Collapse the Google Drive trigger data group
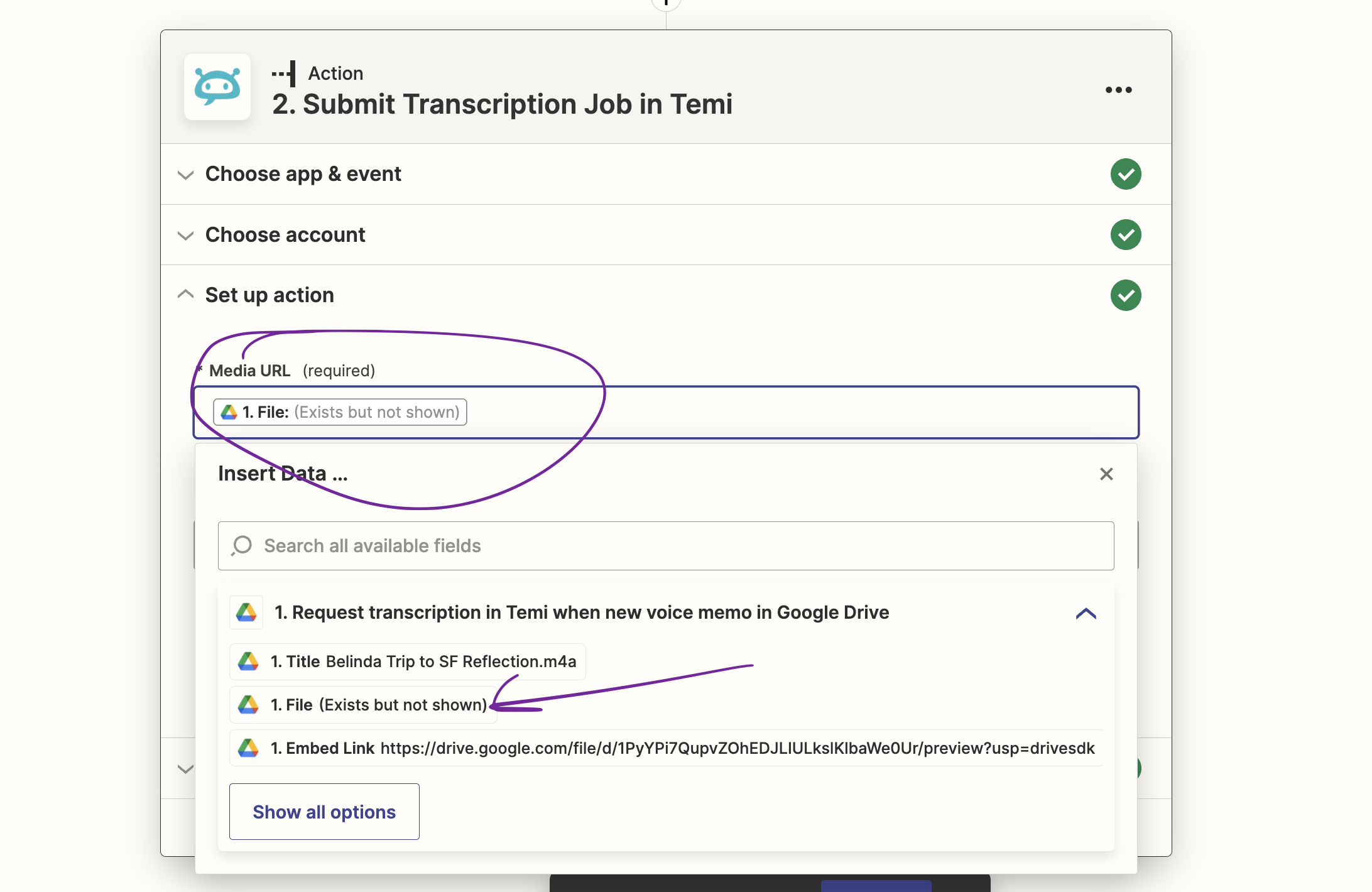This screenshot has height=892, width=1372. point(1086,613)
